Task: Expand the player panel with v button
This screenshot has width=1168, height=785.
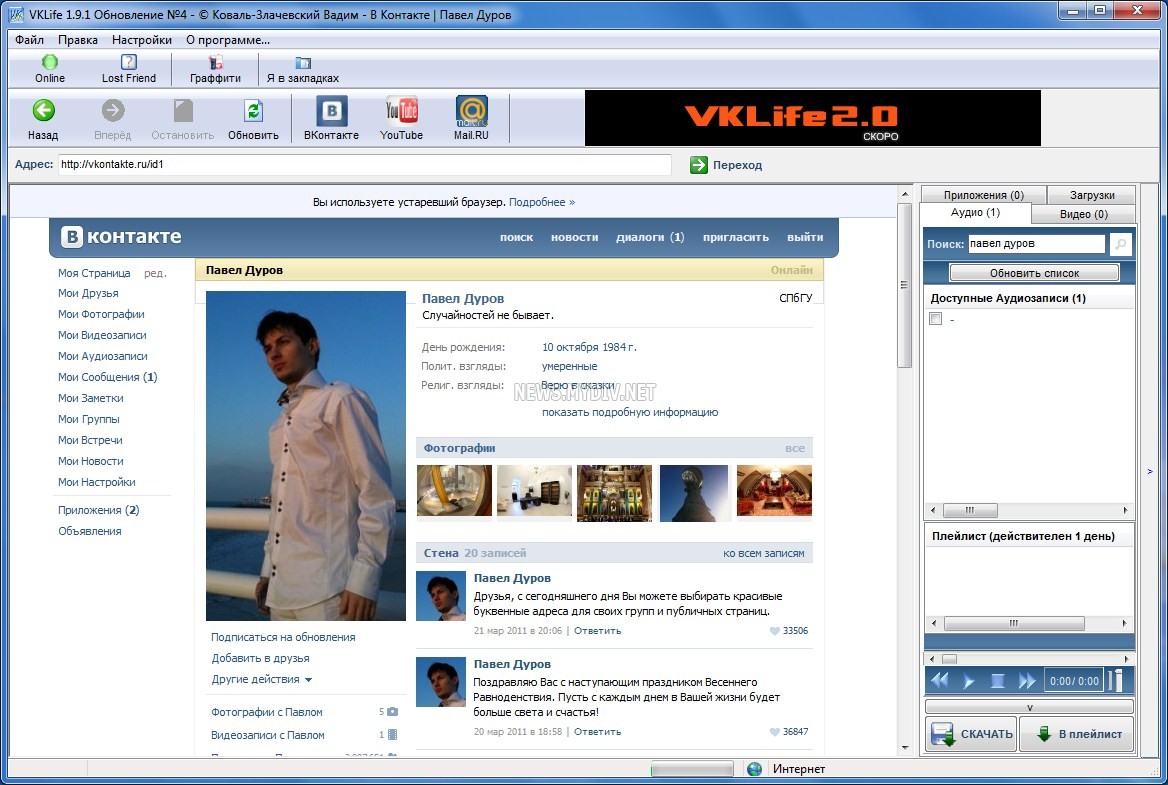Action: pyautogui.click(x=1029, y=706)
